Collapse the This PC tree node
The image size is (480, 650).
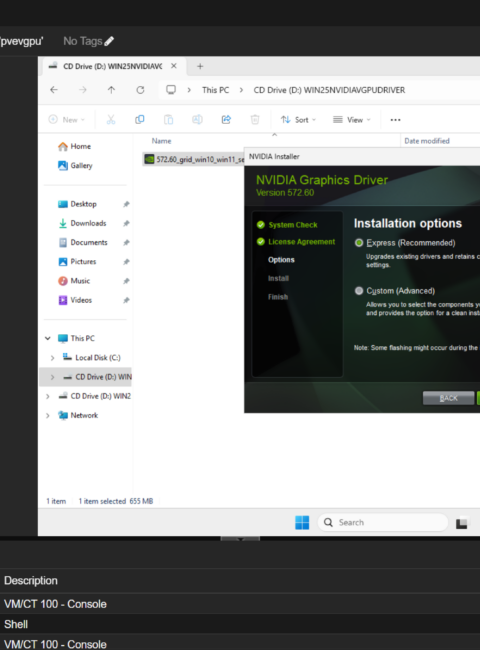click(48, 338)
